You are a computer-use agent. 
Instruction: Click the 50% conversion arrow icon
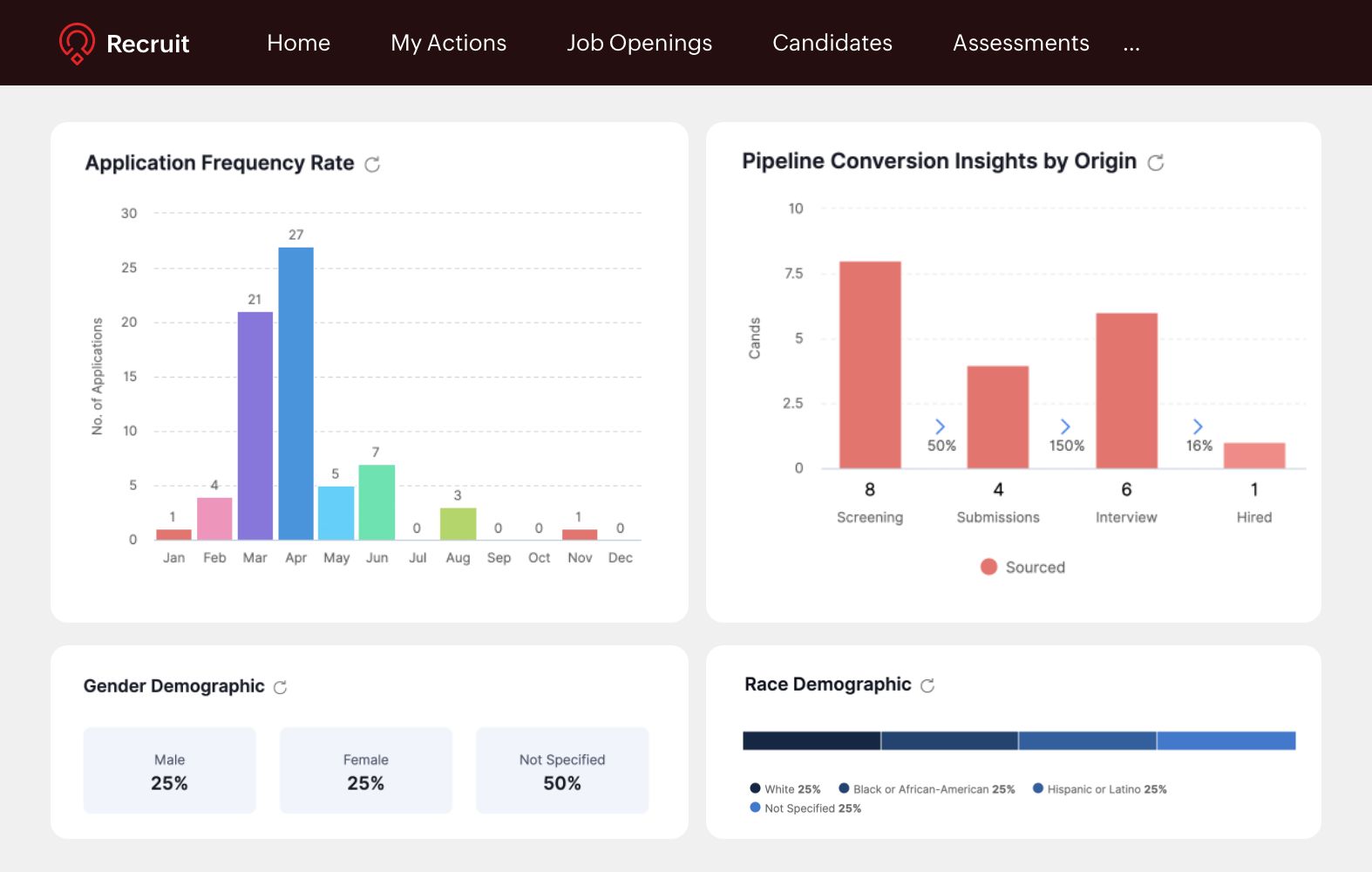pos(940,426)
